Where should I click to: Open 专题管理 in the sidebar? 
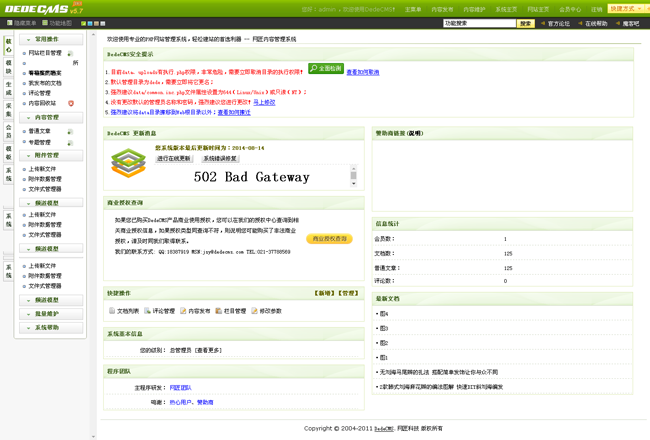pyautogui.click(x=39, y=142)
